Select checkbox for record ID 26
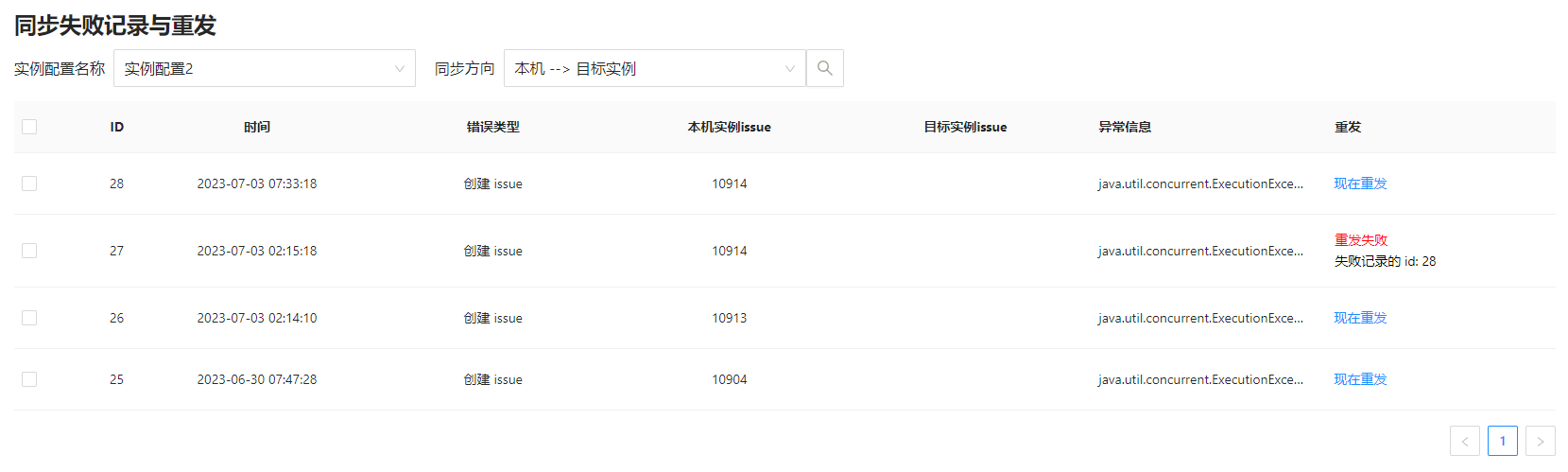 pyautogui.click(x=29, y=318)
